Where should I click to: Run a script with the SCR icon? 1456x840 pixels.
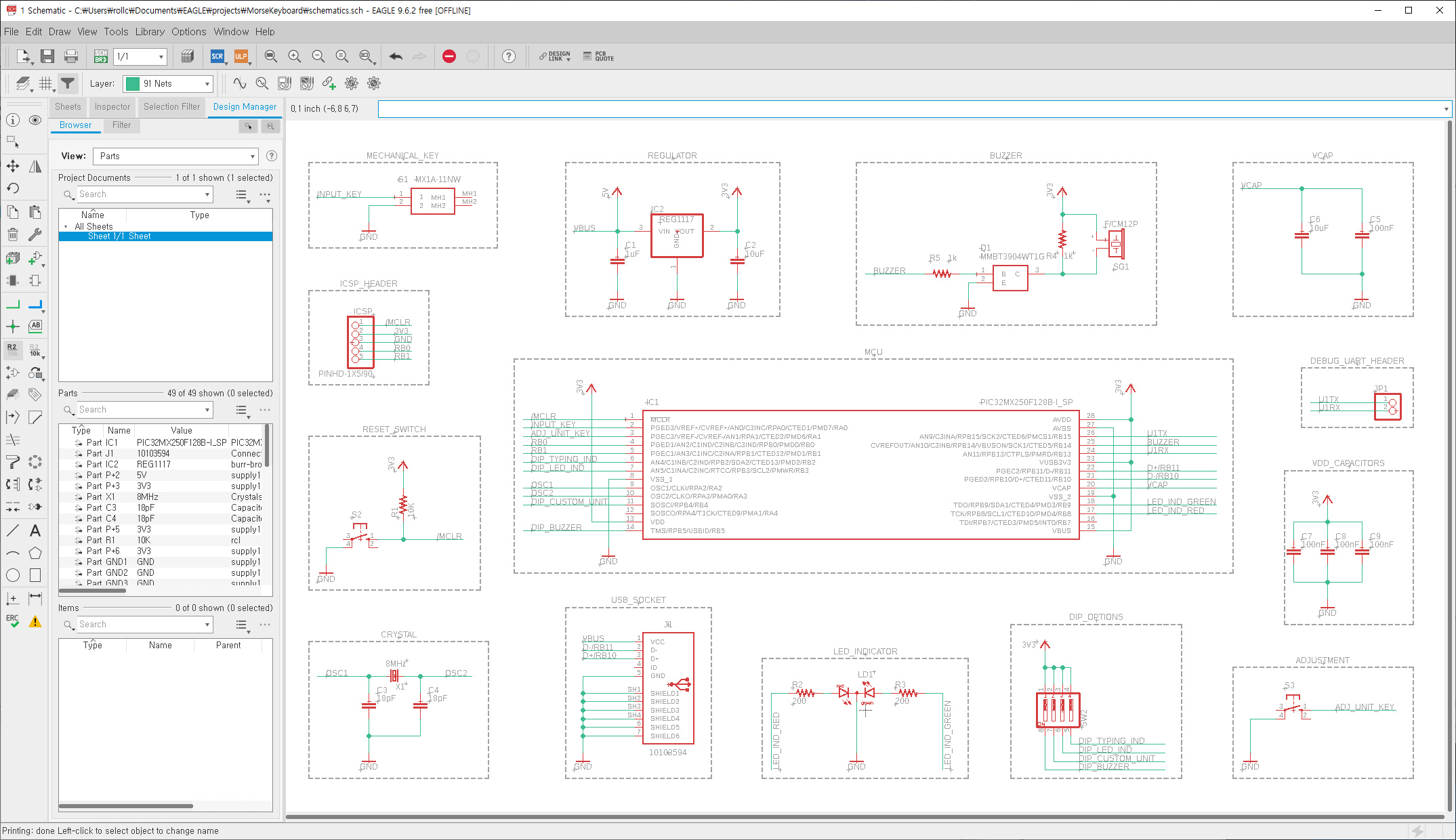pyautogui.click(x=217, y=56)
